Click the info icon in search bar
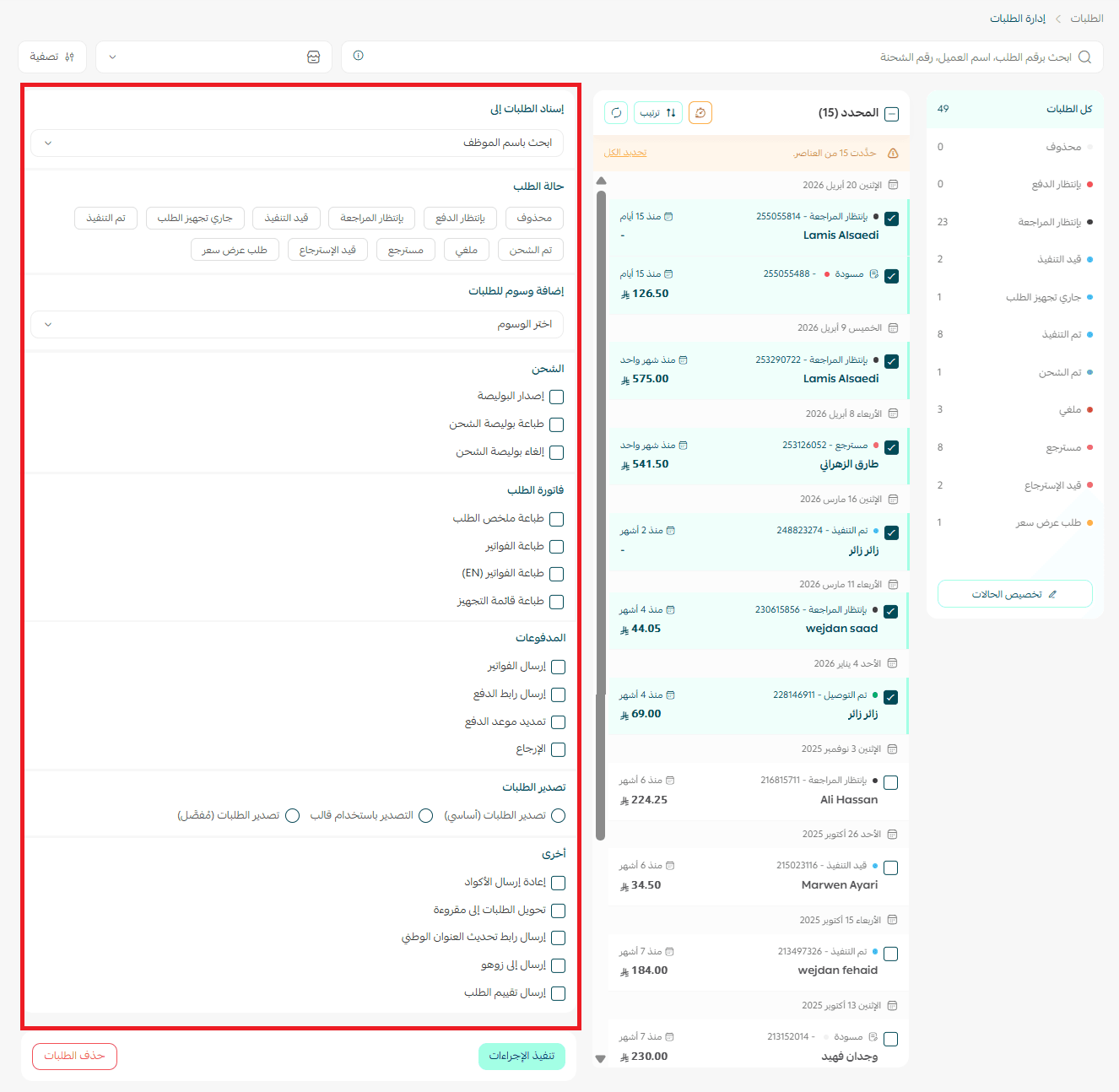The width and height of the screenshot is (1119, 1092). pyautogui.click(x=359, y=56)
